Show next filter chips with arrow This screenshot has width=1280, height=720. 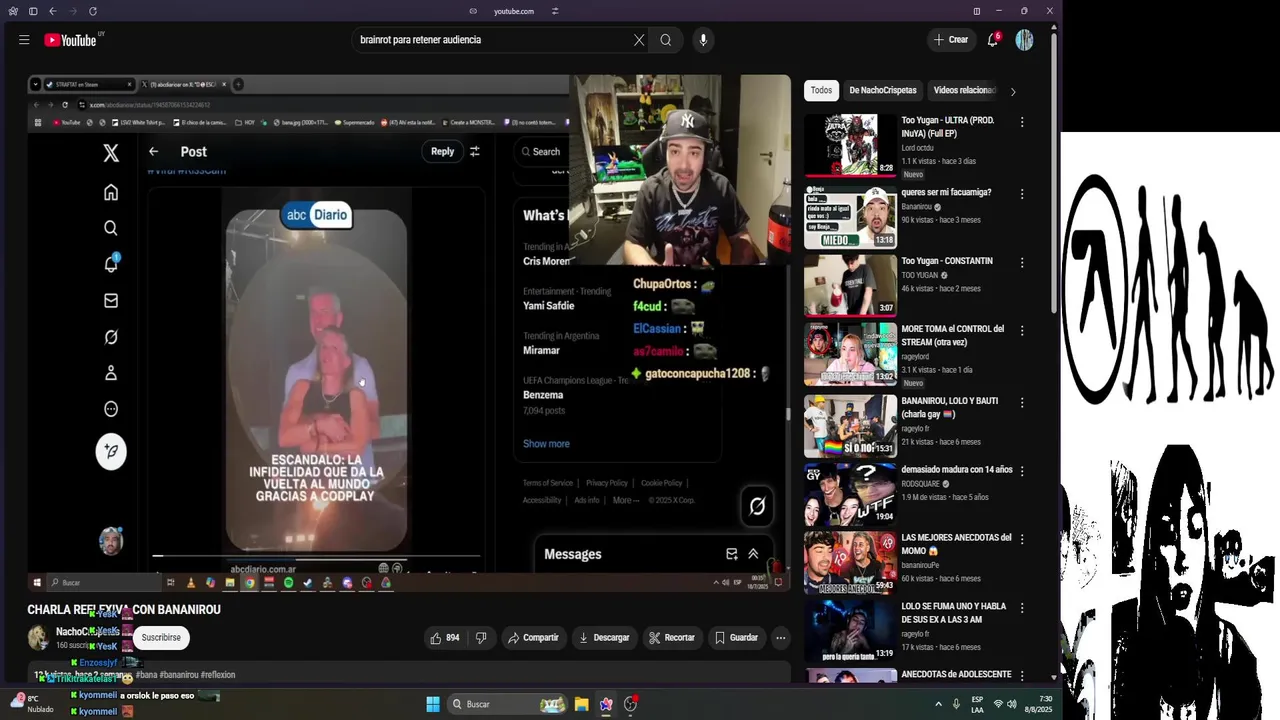pyautogui.click(x=1013, y=91)
